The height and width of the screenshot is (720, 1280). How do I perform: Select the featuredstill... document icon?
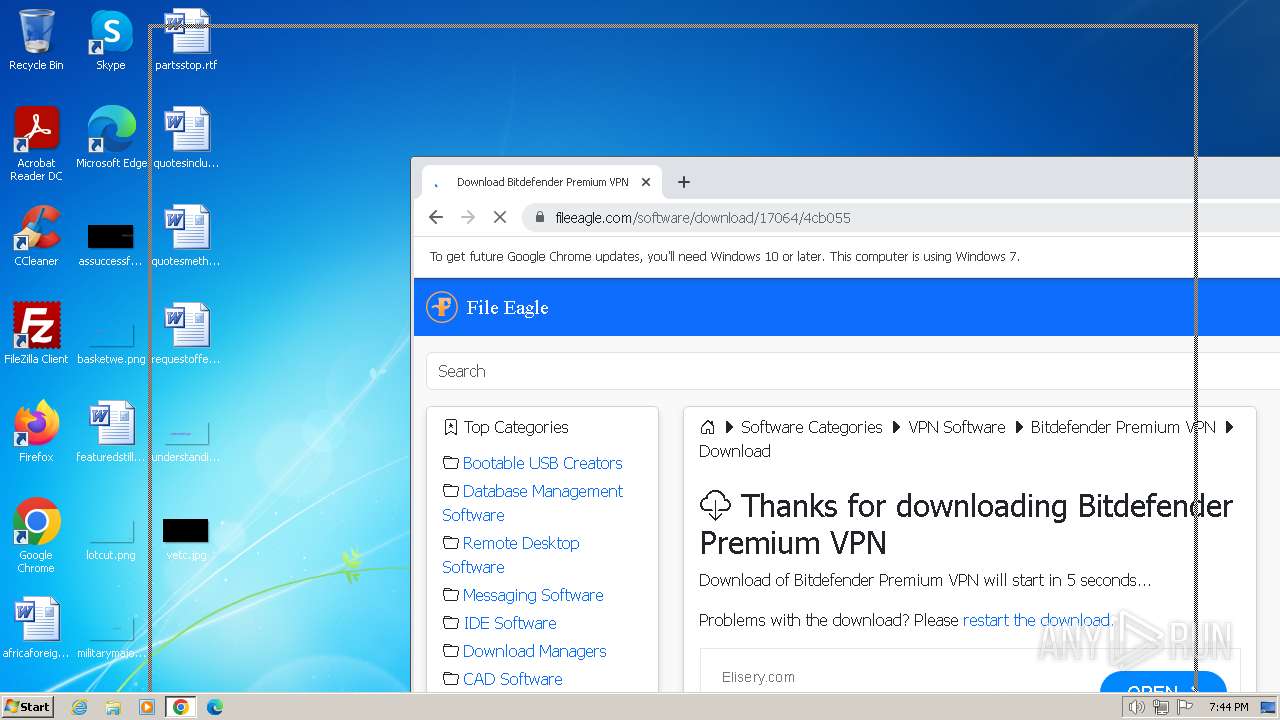point(111,432)
